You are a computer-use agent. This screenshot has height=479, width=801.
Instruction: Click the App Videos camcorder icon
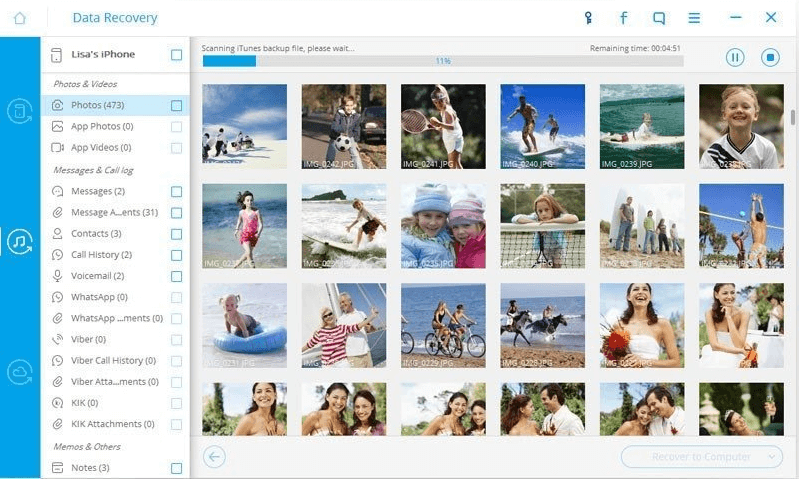click(57, 148)
